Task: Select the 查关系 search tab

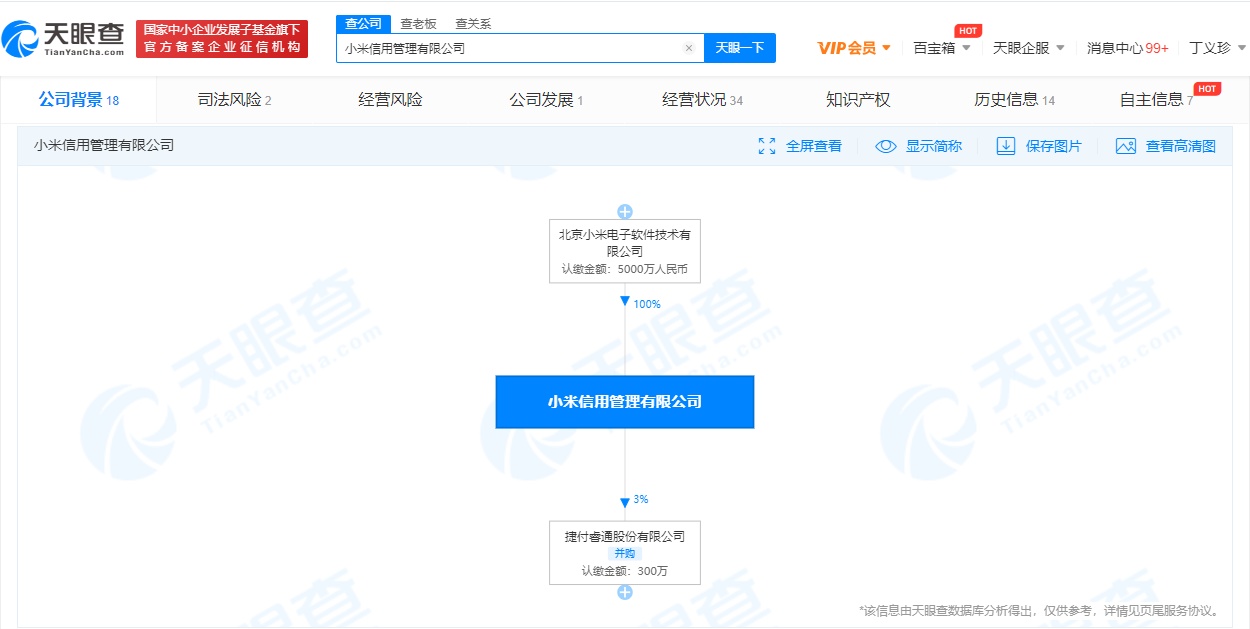Action: pos(473,24)
